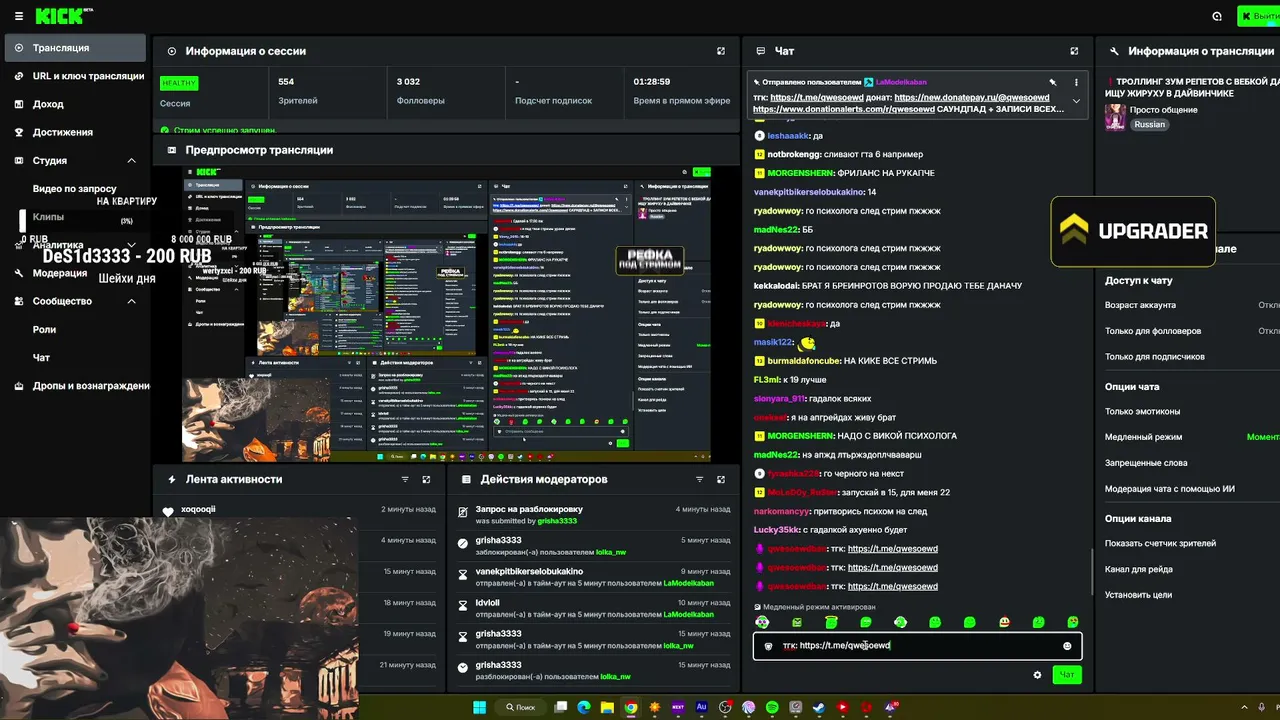The image size is (1280, 720).
Task: Maximize the Лента активности panel
Action: pyautogui.click(x=426, y=480)
